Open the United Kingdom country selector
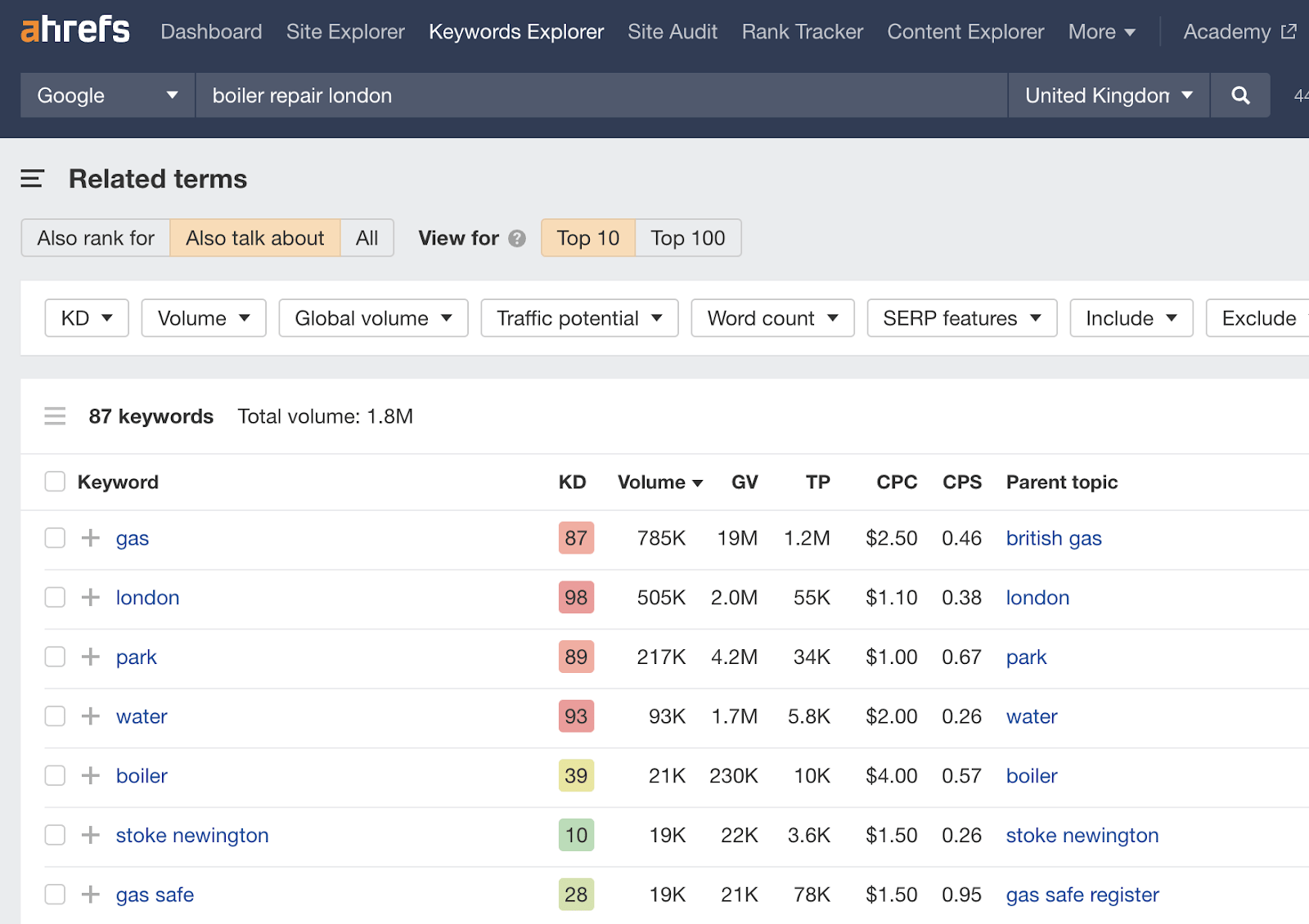The image size is (1309, 924). point(1107,95)
